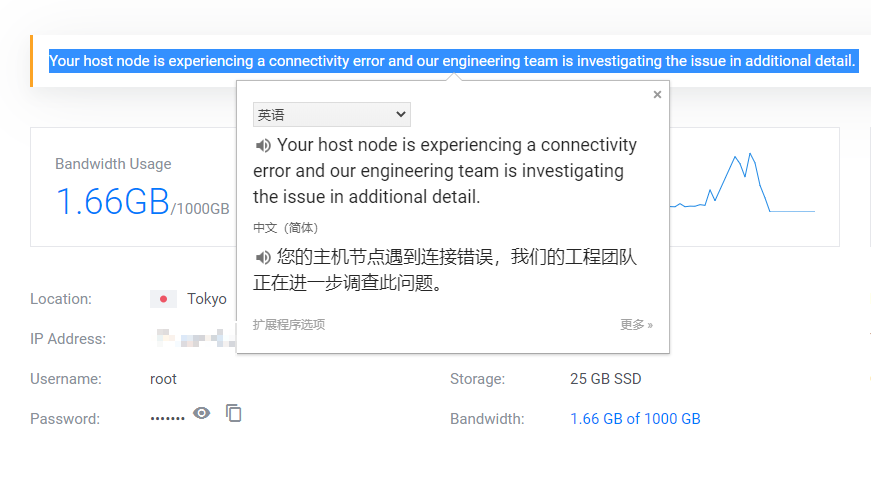Click the 25 GB SSD storage value
This screenshot has height=483, width=871.
click(x=605, y=379)
